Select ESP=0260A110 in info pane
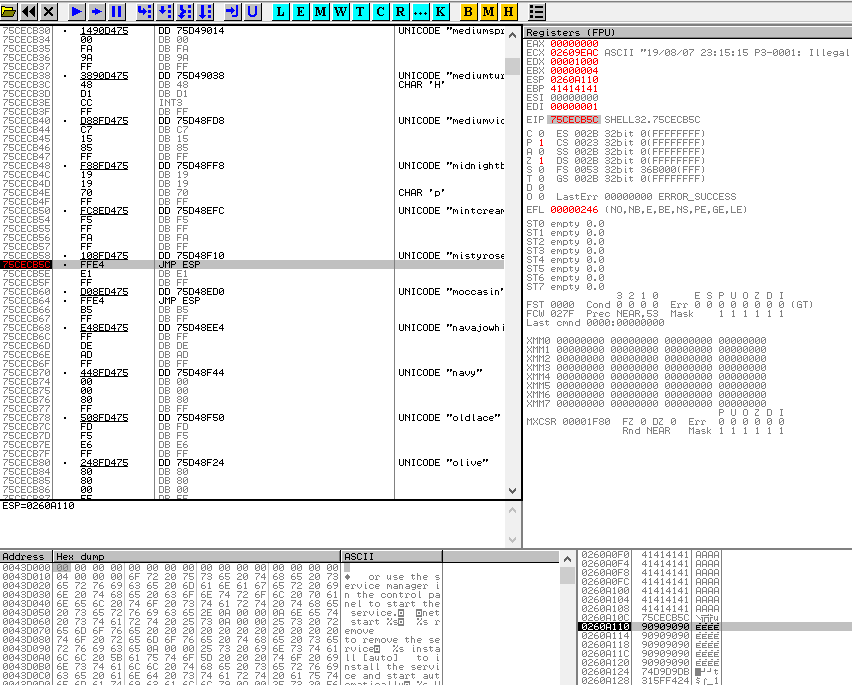The image size is (852, 685). pyautogui.click(x=38, y=506)
